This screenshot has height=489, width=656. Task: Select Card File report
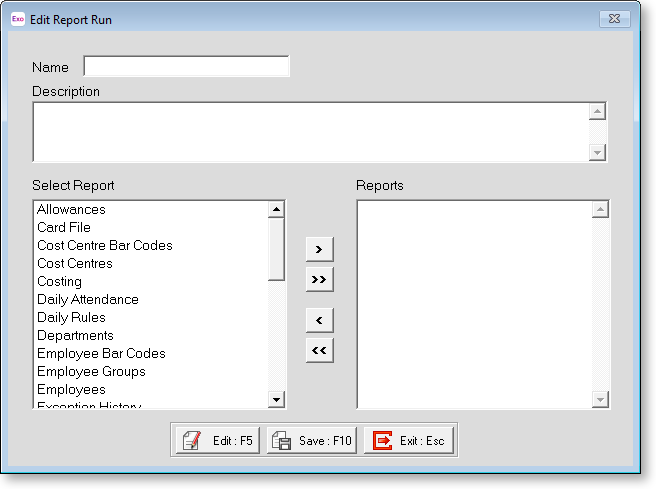tap(64, 228)
